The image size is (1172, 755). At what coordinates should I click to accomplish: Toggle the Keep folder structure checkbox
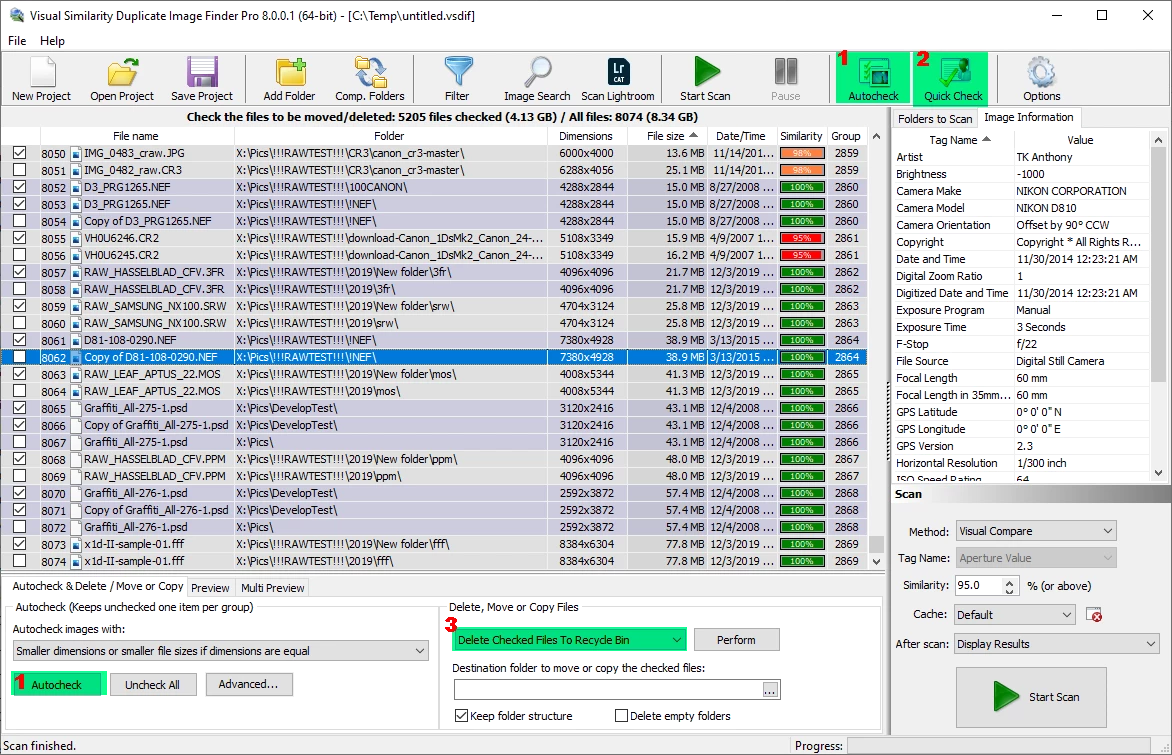click(x=462, y=715)
